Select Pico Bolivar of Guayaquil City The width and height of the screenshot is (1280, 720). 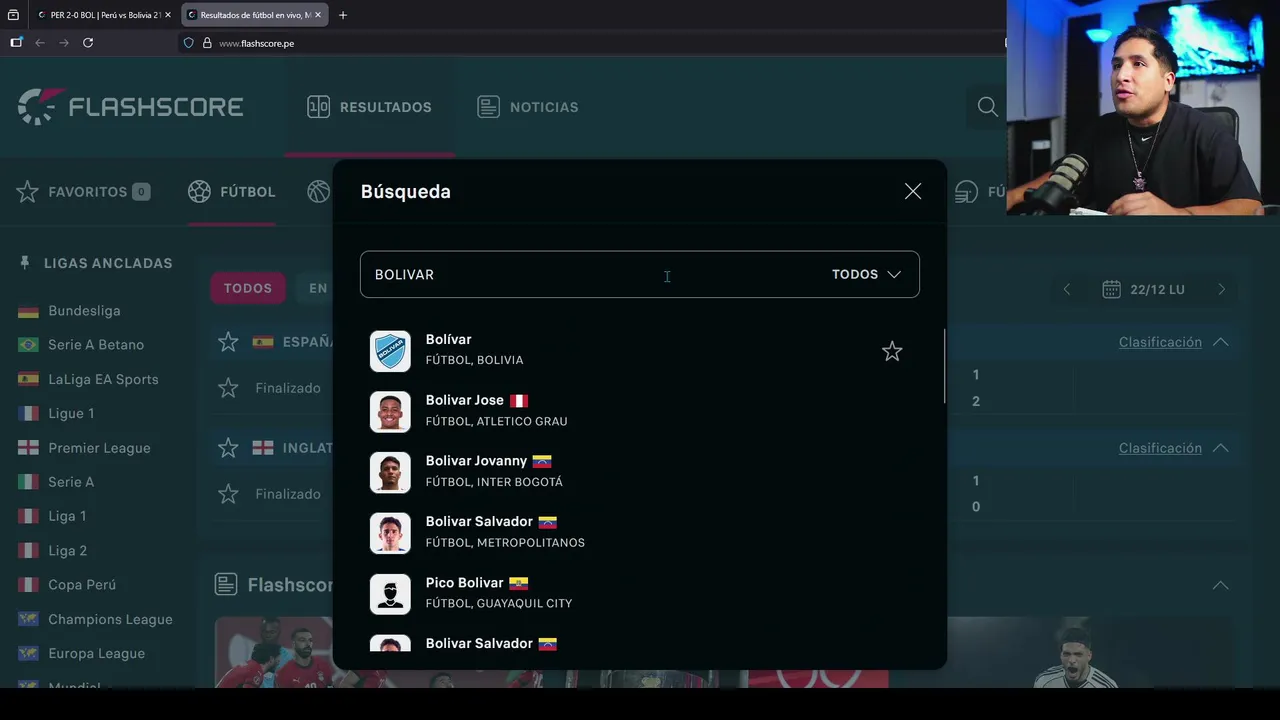coord(640,594)
